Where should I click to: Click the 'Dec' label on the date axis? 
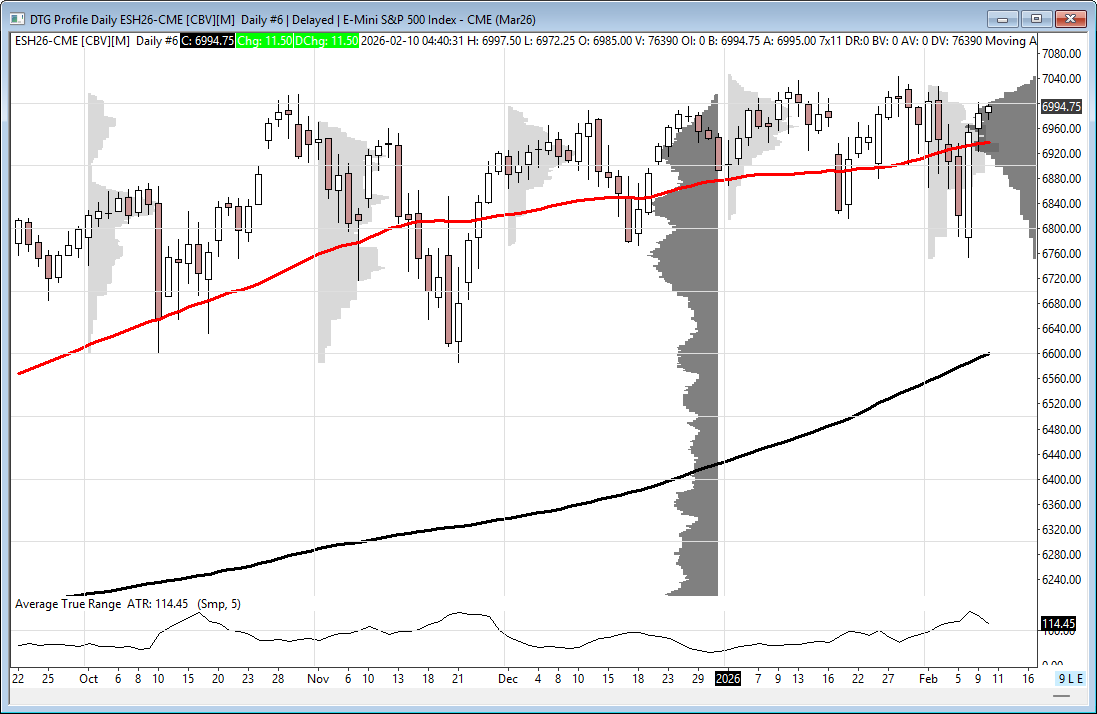tap(508, 678)
